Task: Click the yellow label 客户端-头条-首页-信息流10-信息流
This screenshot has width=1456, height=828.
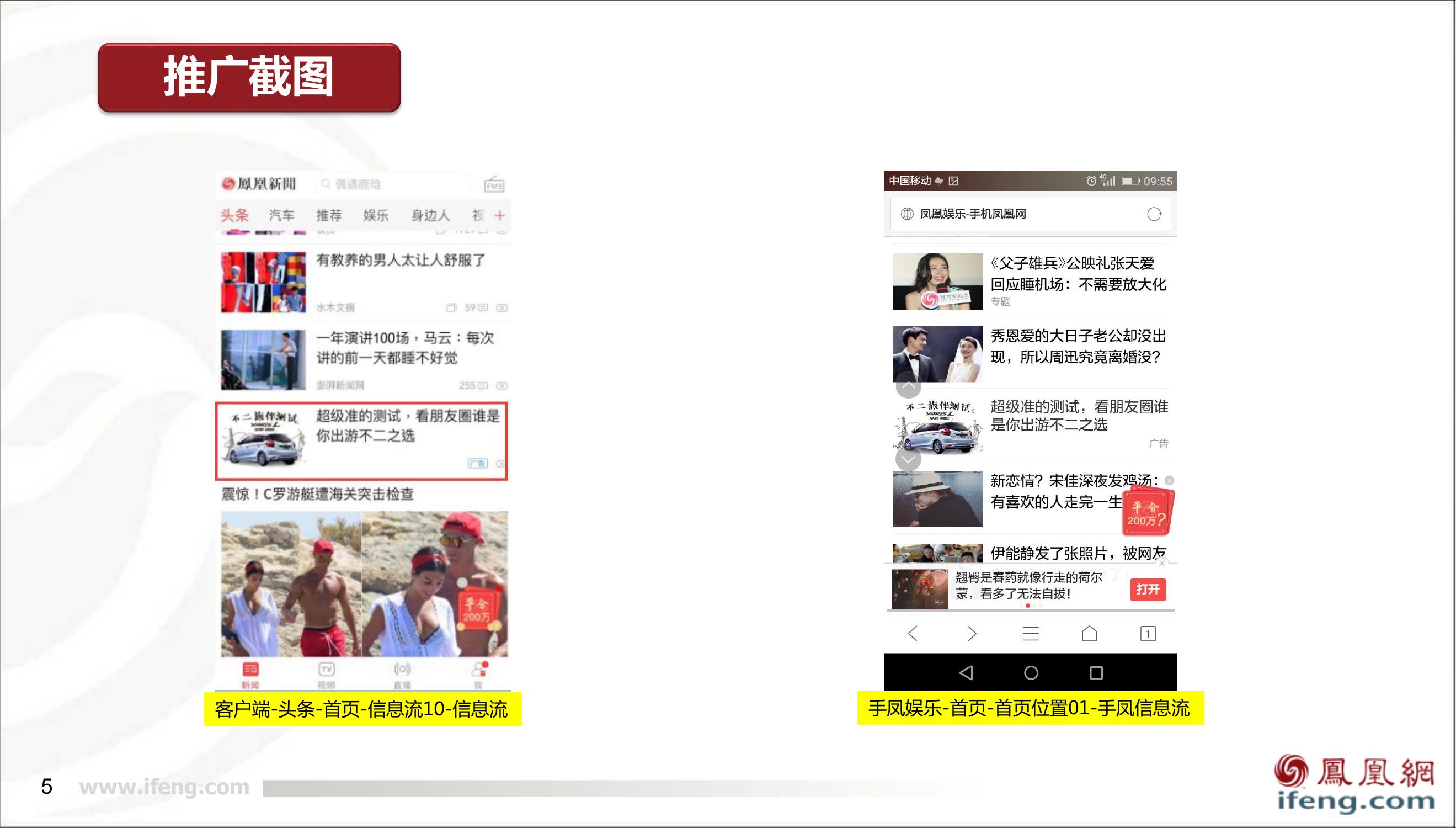Action: (362, 709)
